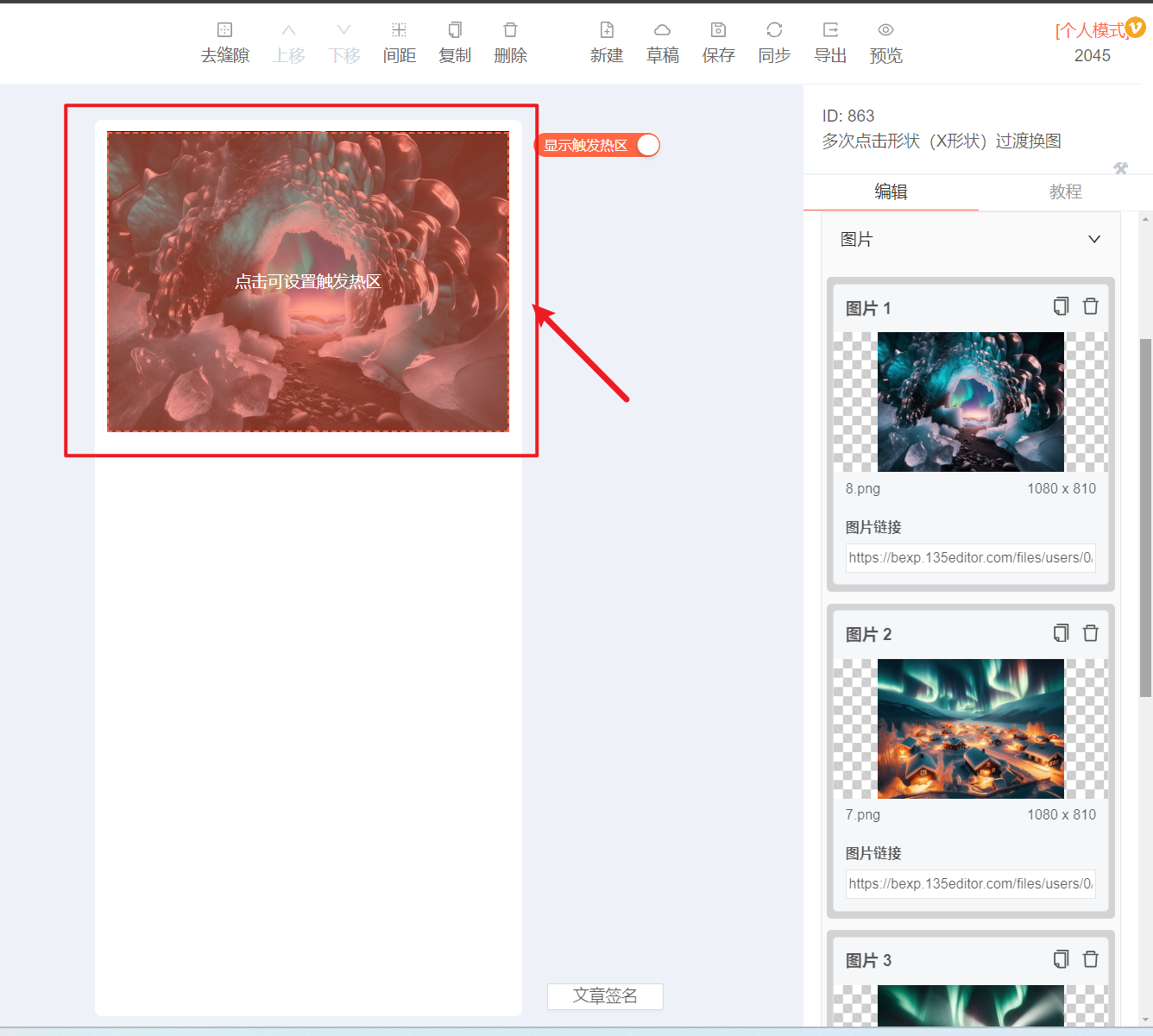Click the 上移 move-up toolbar icon
This screenshot has height=1036, width=1153.
tap(289, 30)
